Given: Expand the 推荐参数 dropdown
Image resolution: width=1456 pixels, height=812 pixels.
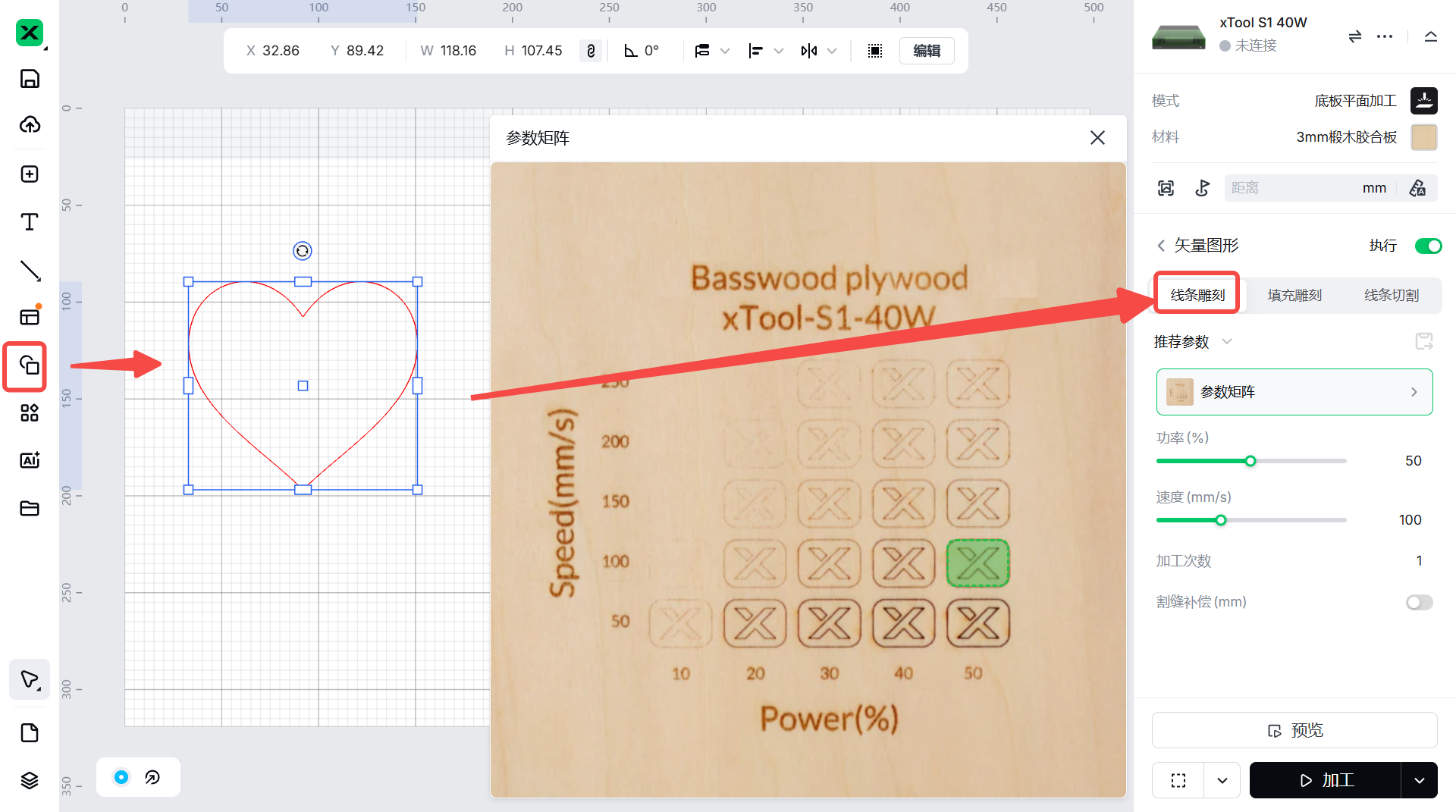Looking at the screenshot, I should coord(1226,342).
